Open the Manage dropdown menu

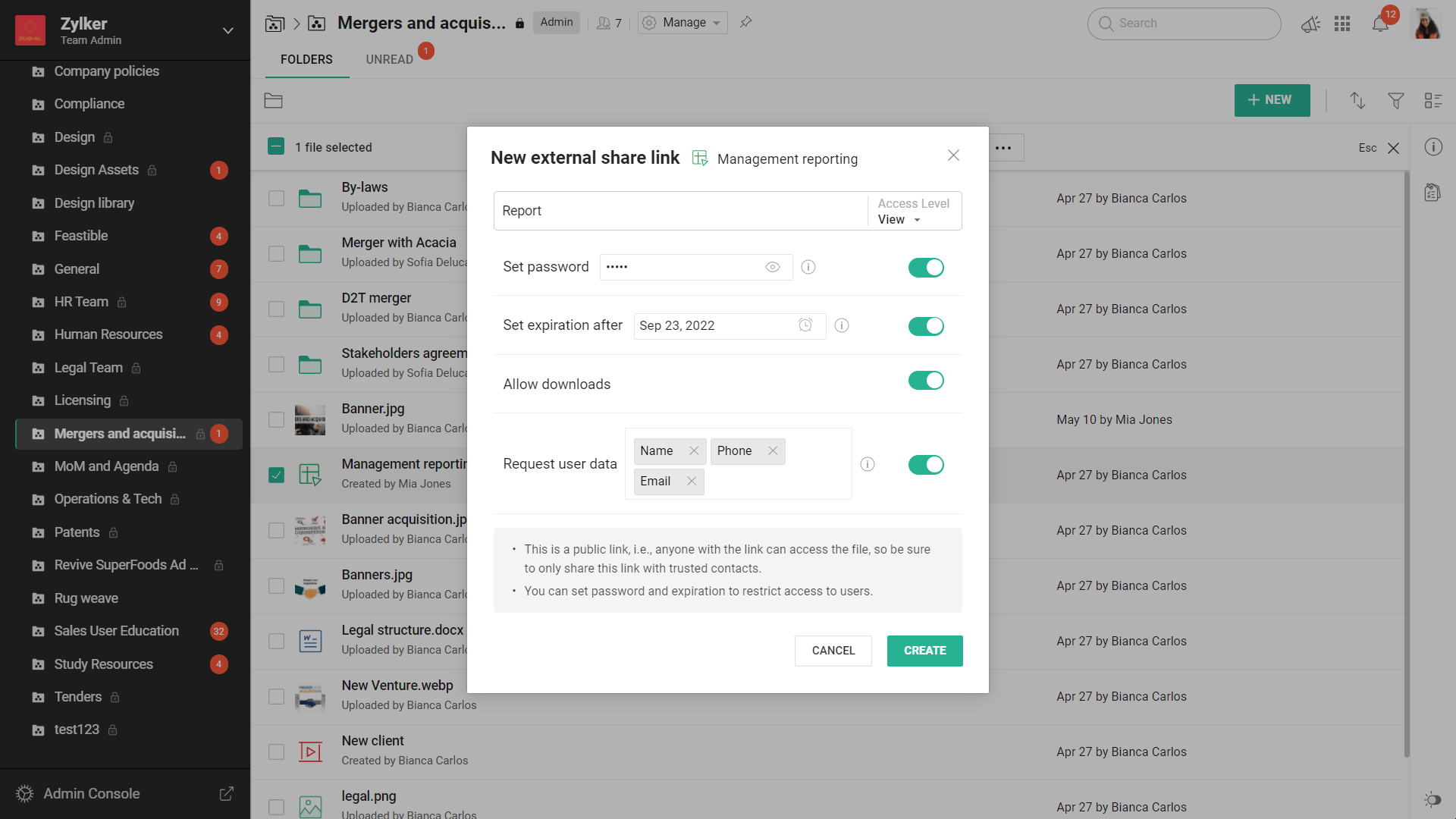(682, 23)
